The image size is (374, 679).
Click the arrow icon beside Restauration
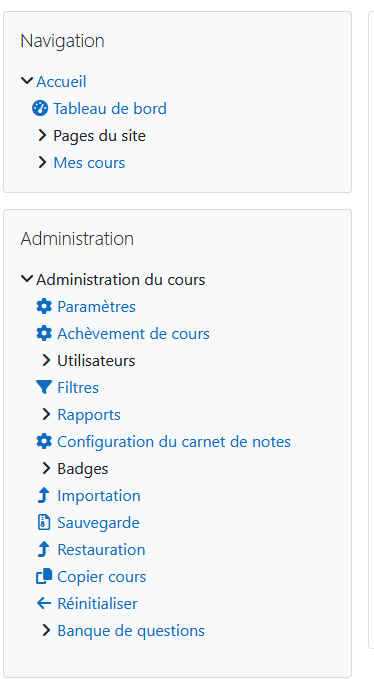point(44,550)
